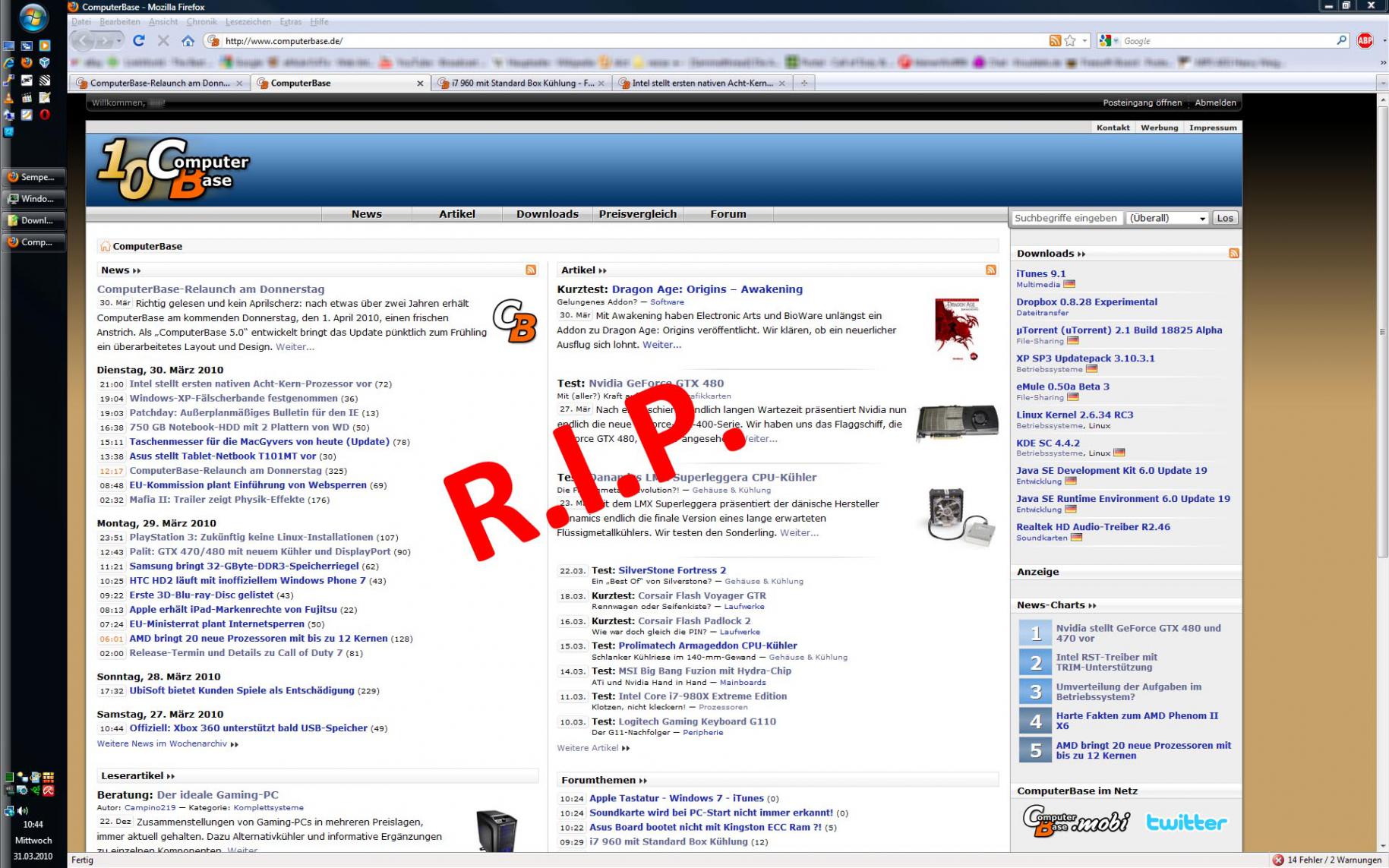Image resolution: width=1389 pixels, height=868 pixels.
Task: Click the red error icon in the status bar
Action: 1278,860
